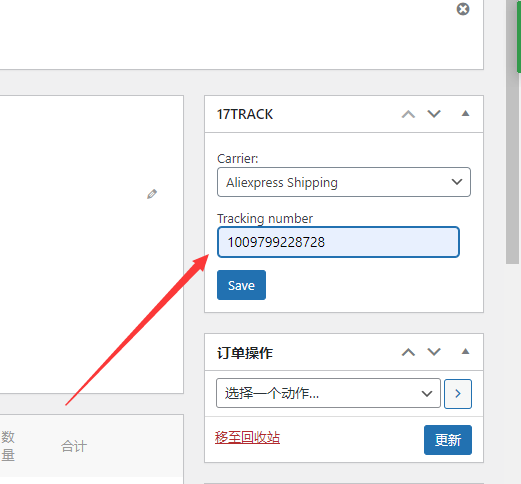Collapse the 订单操作 panel using its triangle toggle
The height and width of the screenshot is (484, 521).
pos(465,351)
